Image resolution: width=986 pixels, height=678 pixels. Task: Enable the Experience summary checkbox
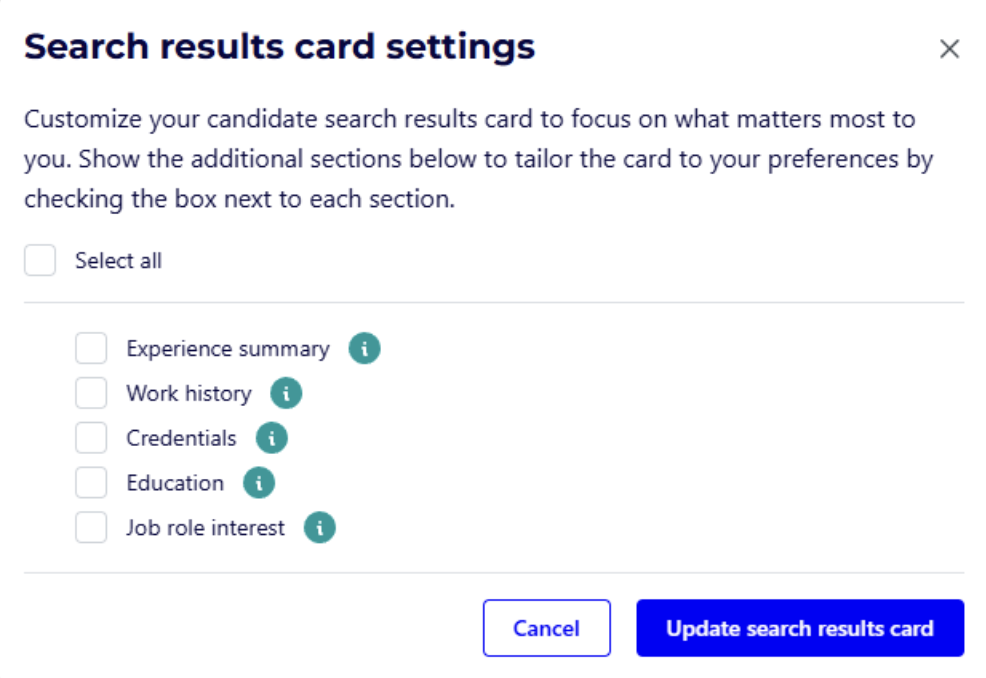click(91, 348)
